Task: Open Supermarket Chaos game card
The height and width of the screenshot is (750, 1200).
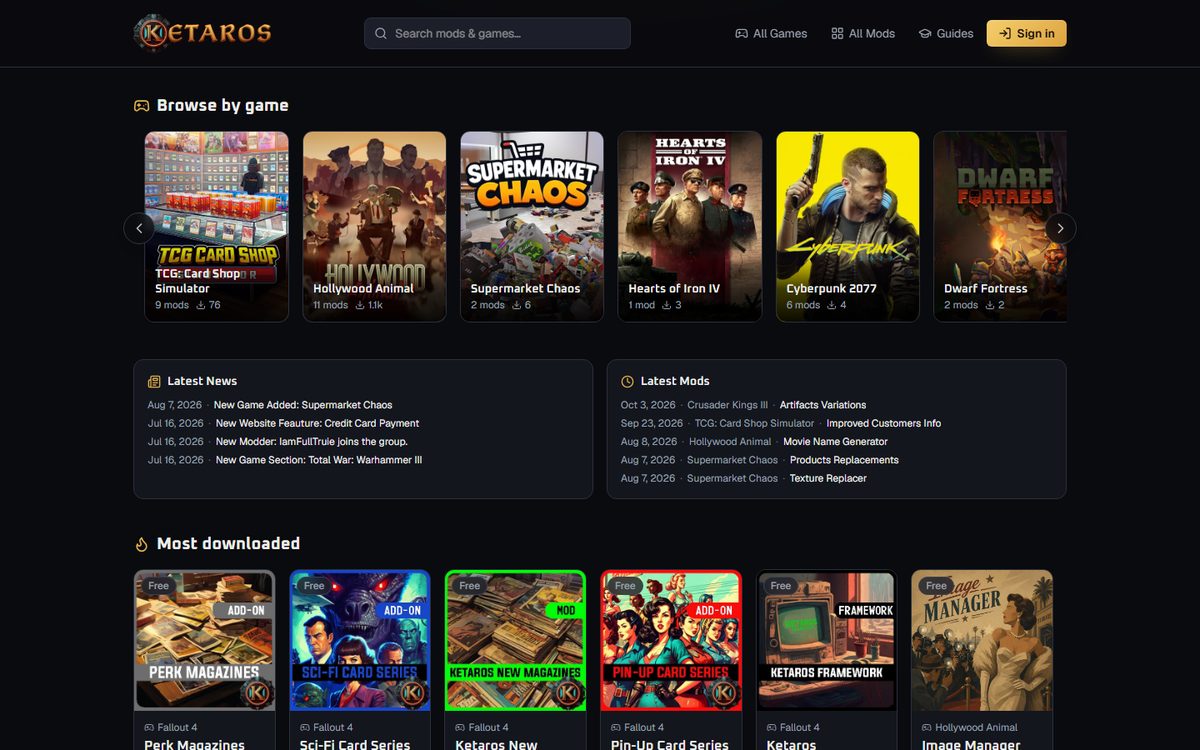Action: pyautogui.click(x=532, y=227)
